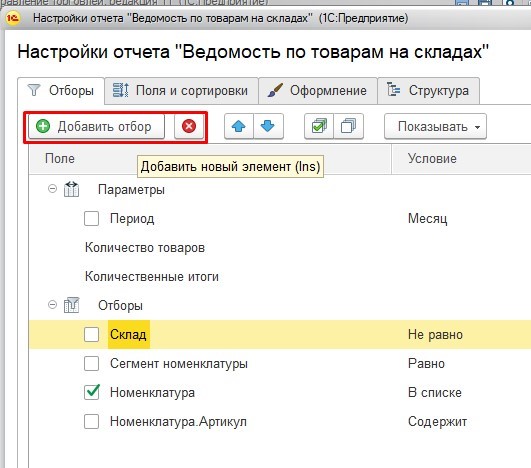Open the Показывать dropdown

436,127
